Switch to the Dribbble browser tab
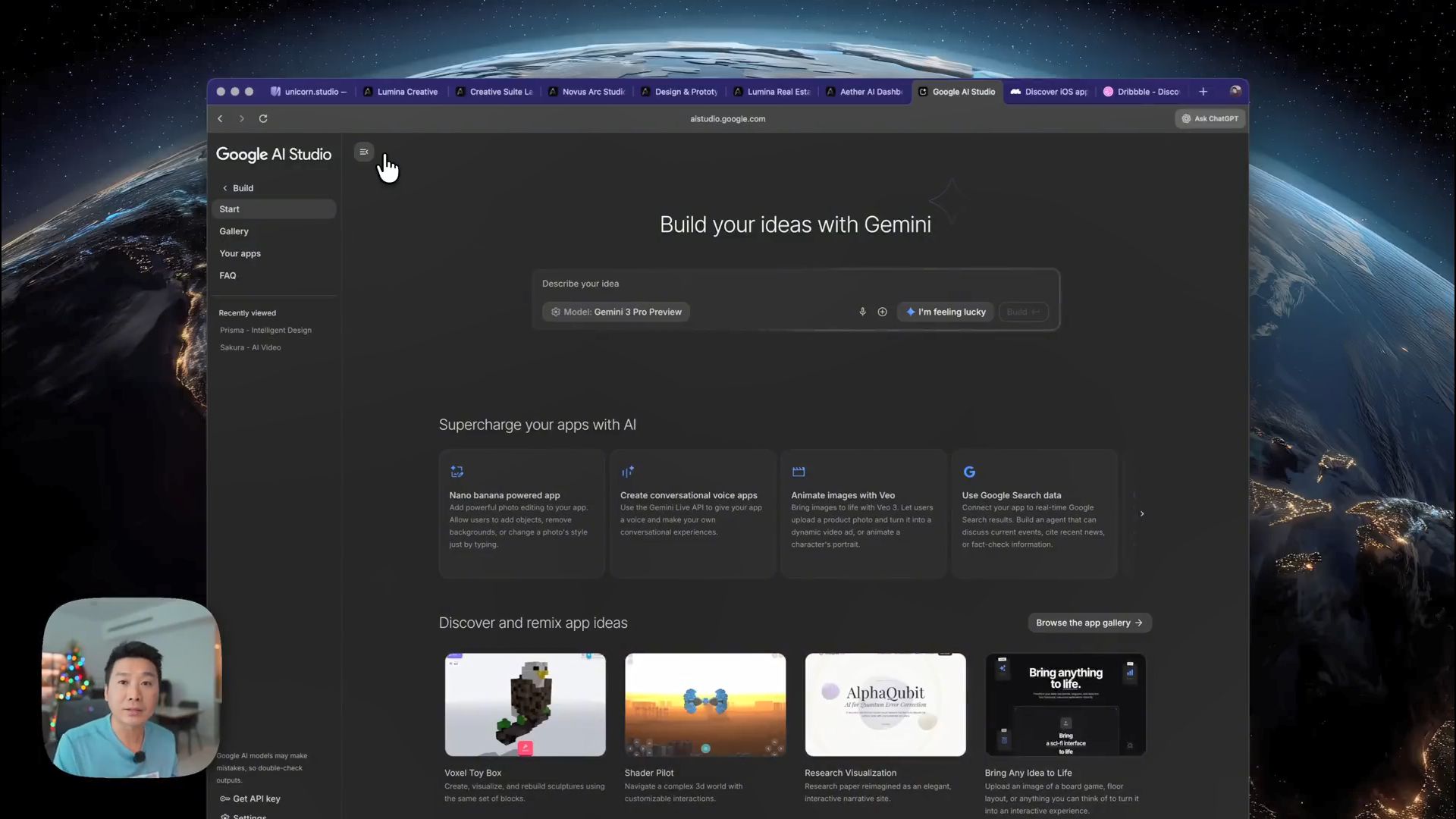The width and height of the screenshot is (1456, 819). coord(1142,92)
